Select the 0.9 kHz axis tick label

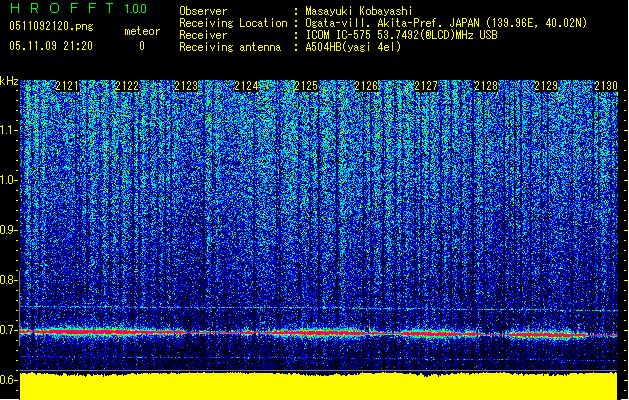point(8,230)
